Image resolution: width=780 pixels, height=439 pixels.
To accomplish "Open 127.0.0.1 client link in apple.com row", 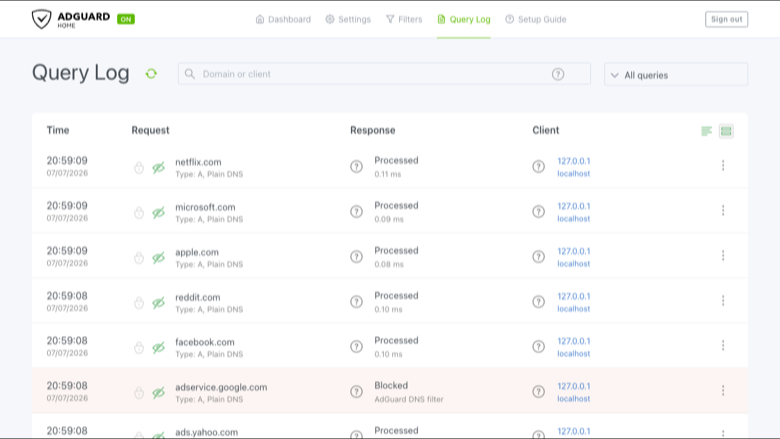I will (x=574, y=251).
